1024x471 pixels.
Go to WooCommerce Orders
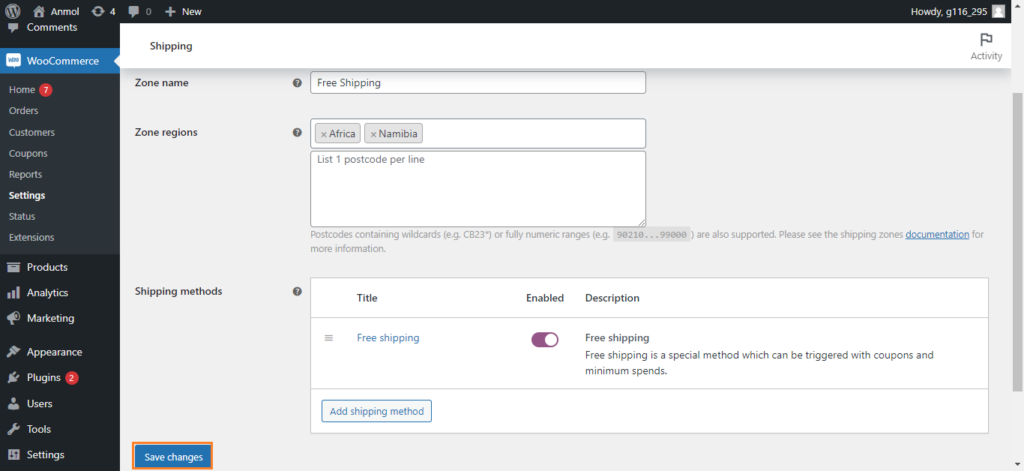click(x=24, y=110)
